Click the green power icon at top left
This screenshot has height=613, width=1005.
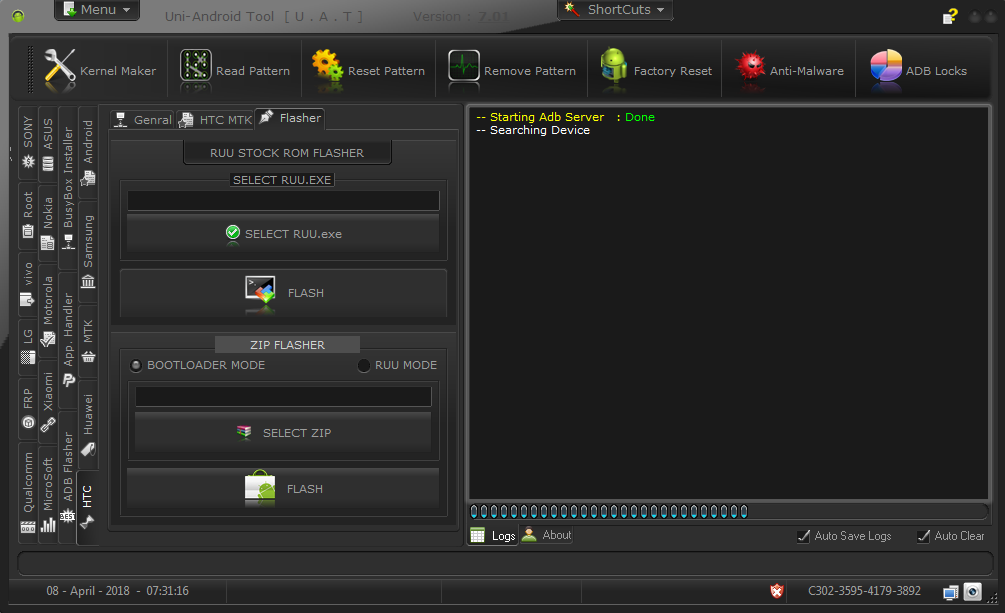point(18,15)
